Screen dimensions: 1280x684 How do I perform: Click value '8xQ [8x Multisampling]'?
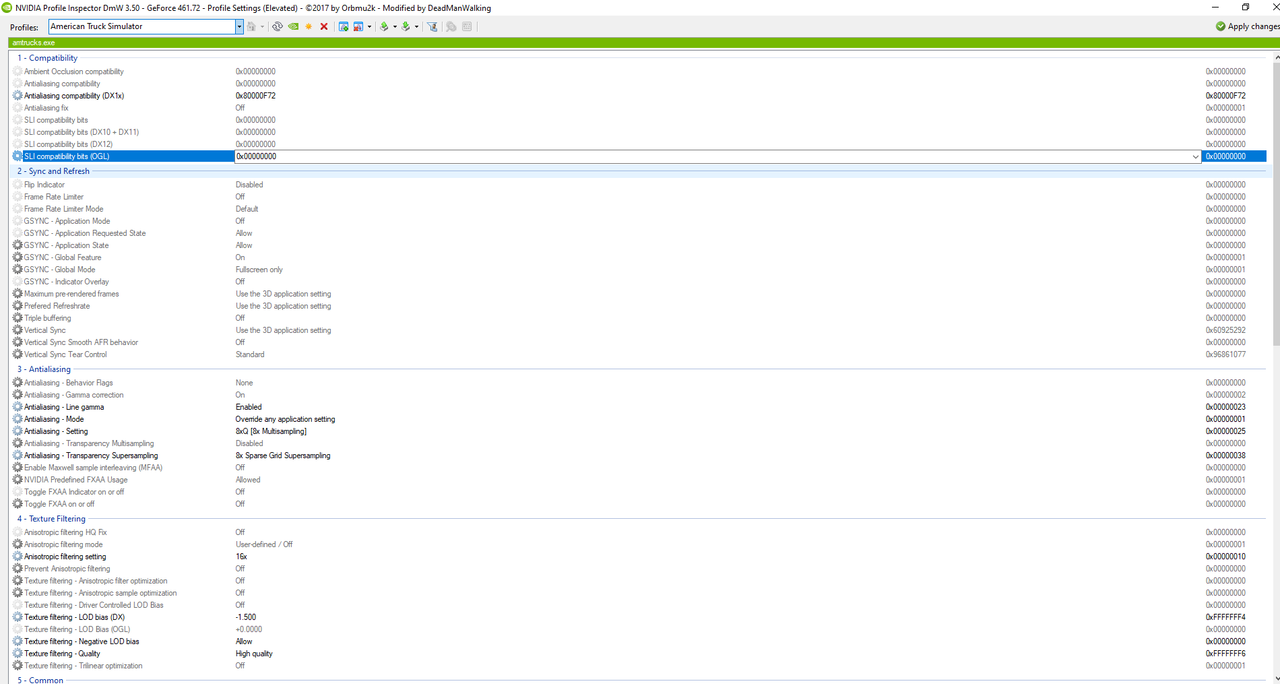pyautogui.click(x=271, y=431)
